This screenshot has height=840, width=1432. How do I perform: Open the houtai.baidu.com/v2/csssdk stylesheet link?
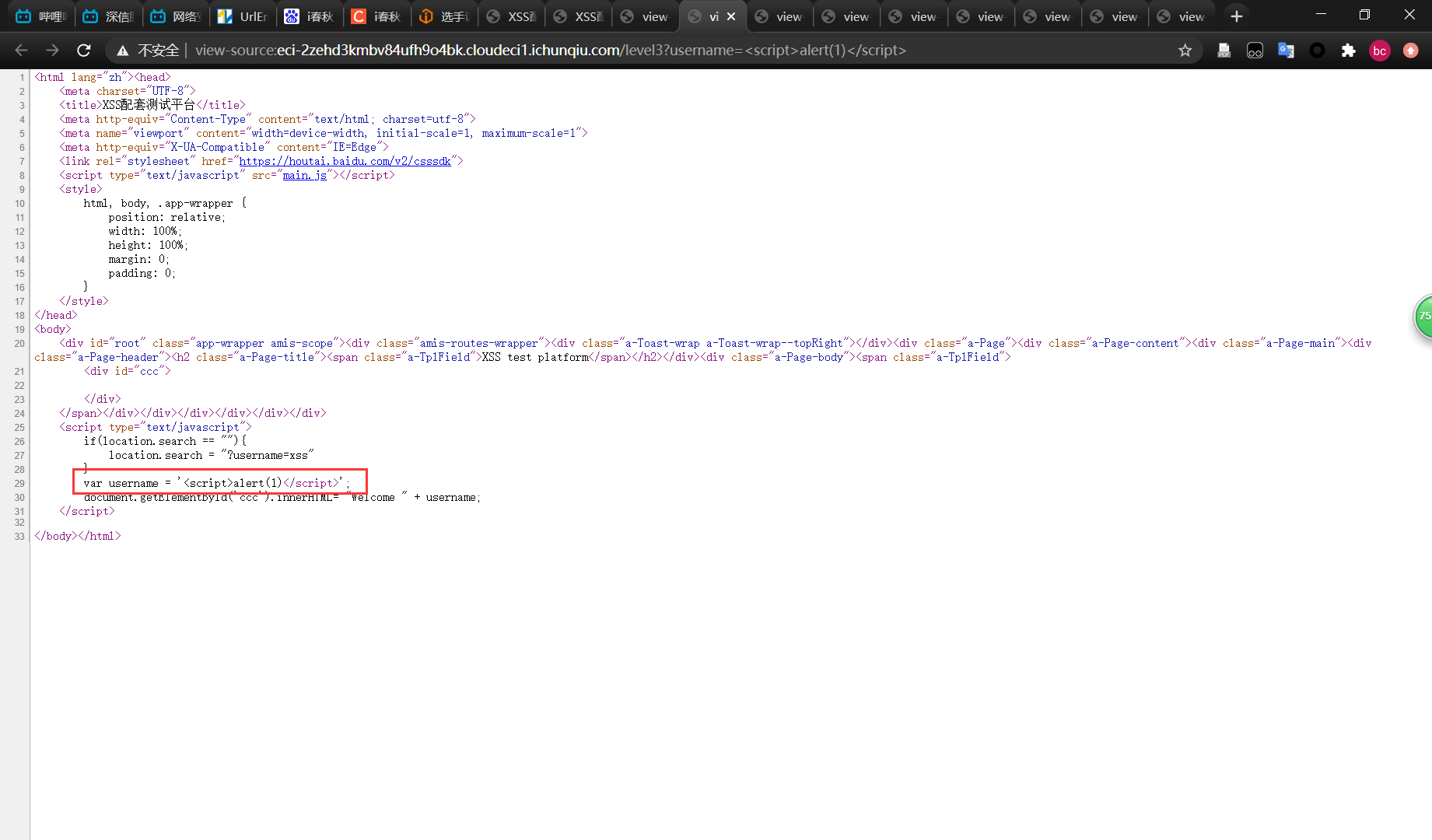point(345,161)
